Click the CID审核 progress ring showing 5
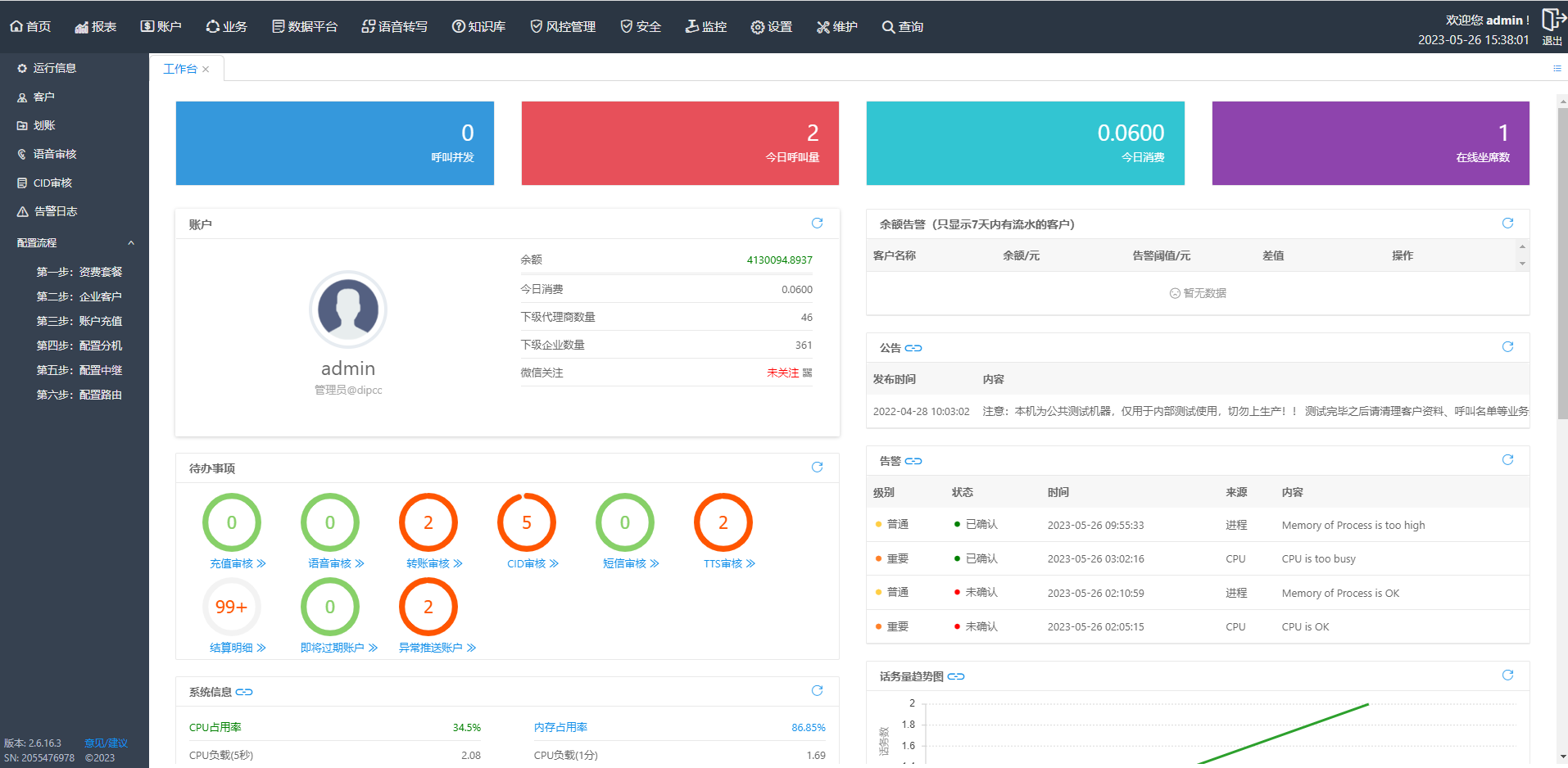This screenshot has width=1568, height=768. (x=527, y=522)
